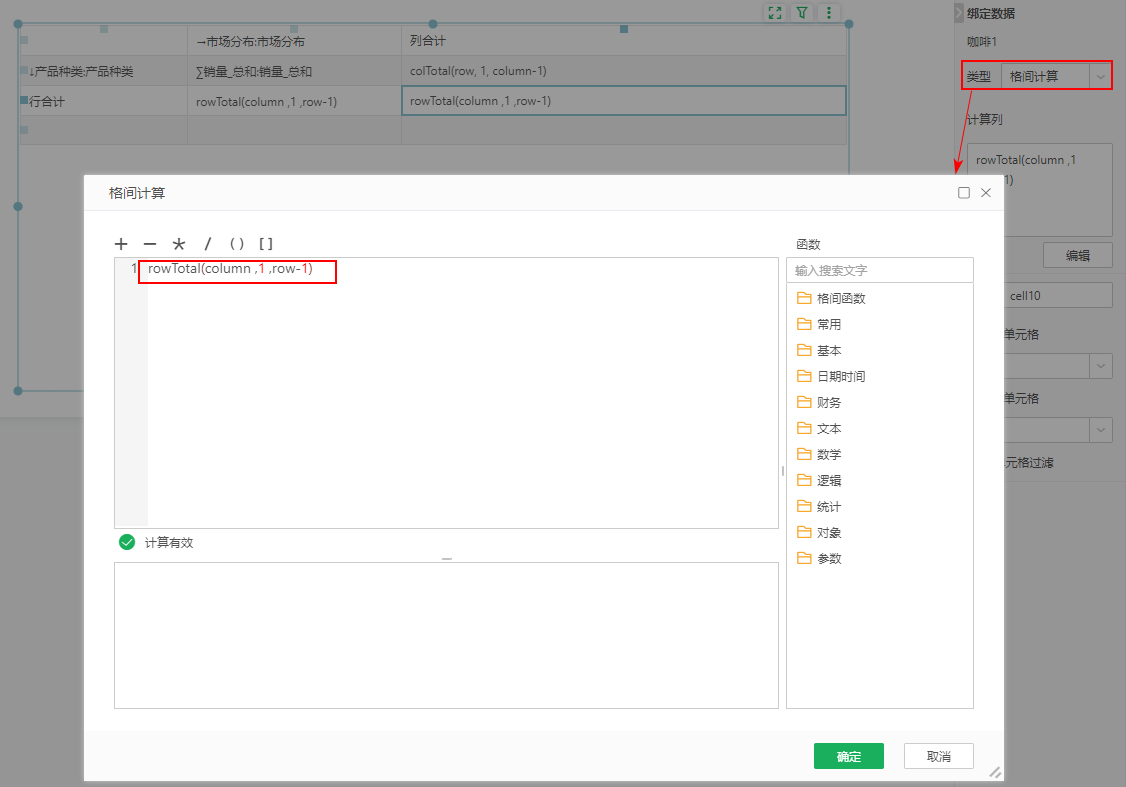Select the 行合计 cell
Viewport: 1126px width, 787px height.
click(104, 101)
